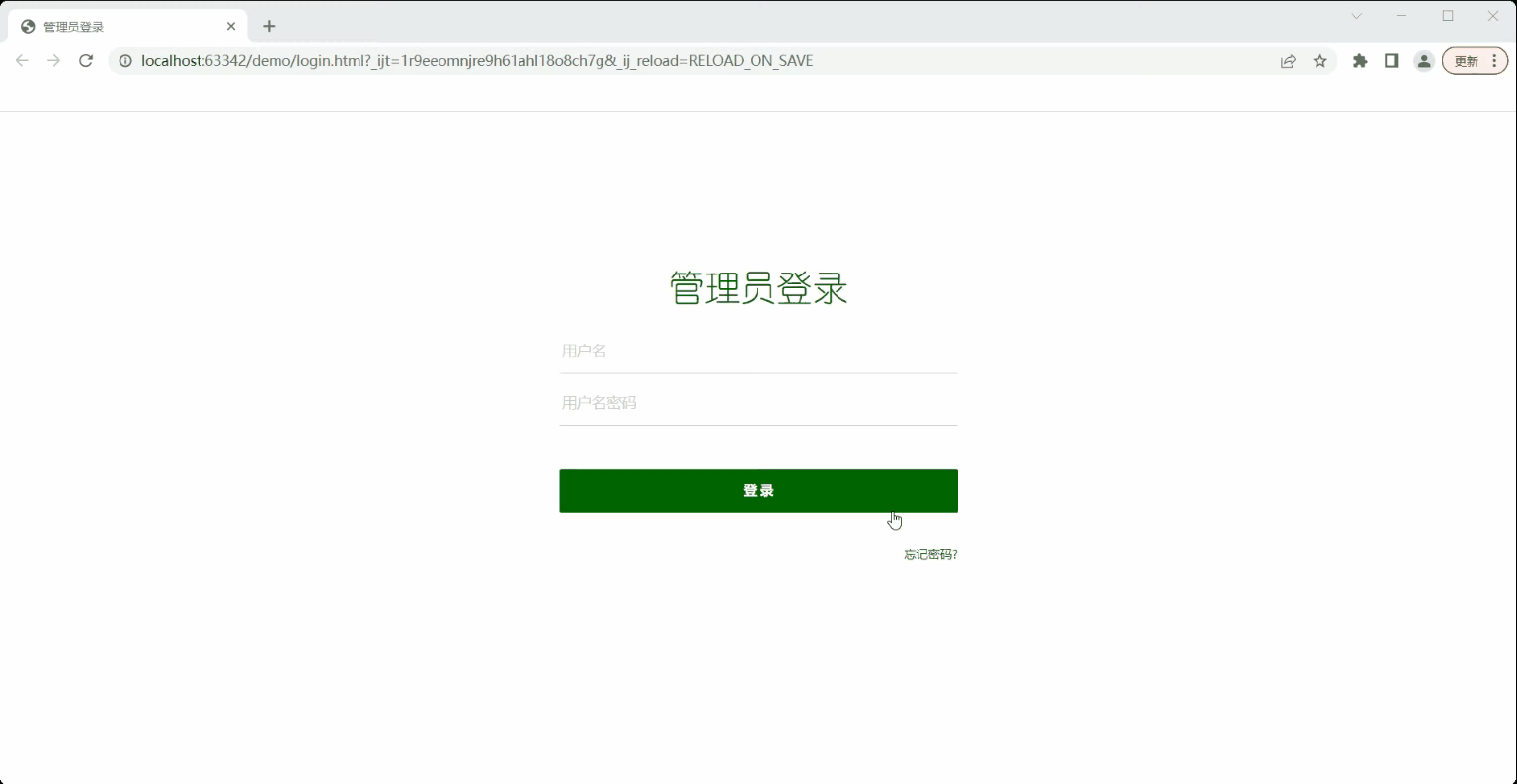This screenshot has height=784, width=1517.
Task: Click the 登录 login button
Action: coord(758,491)
